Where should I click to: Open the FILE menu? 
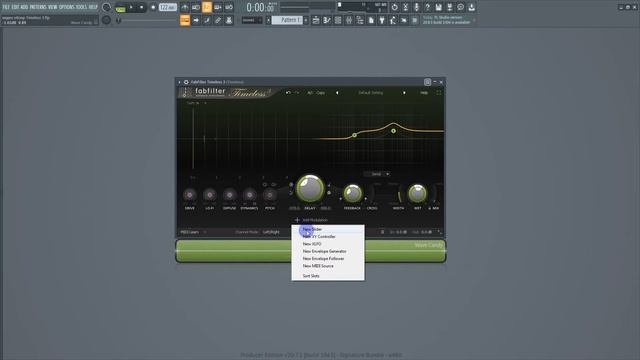click(x=6, y=7)
